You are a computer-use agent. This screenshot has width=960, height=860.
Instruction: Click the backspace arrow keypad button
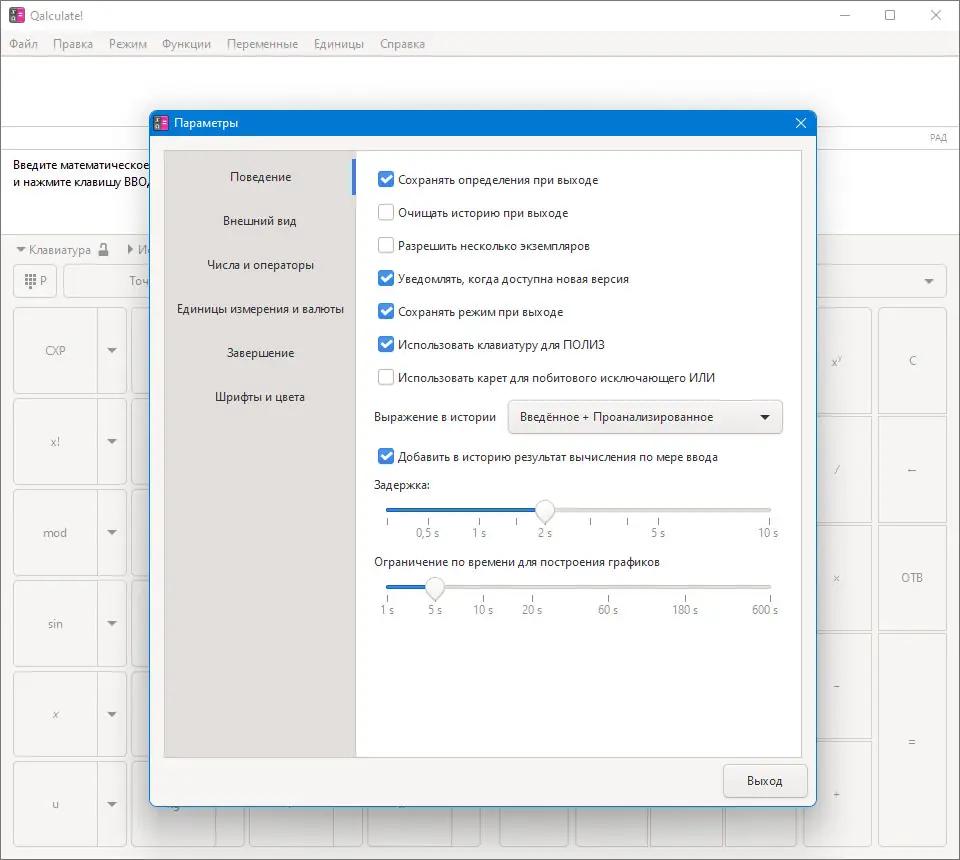click(912, 470)
